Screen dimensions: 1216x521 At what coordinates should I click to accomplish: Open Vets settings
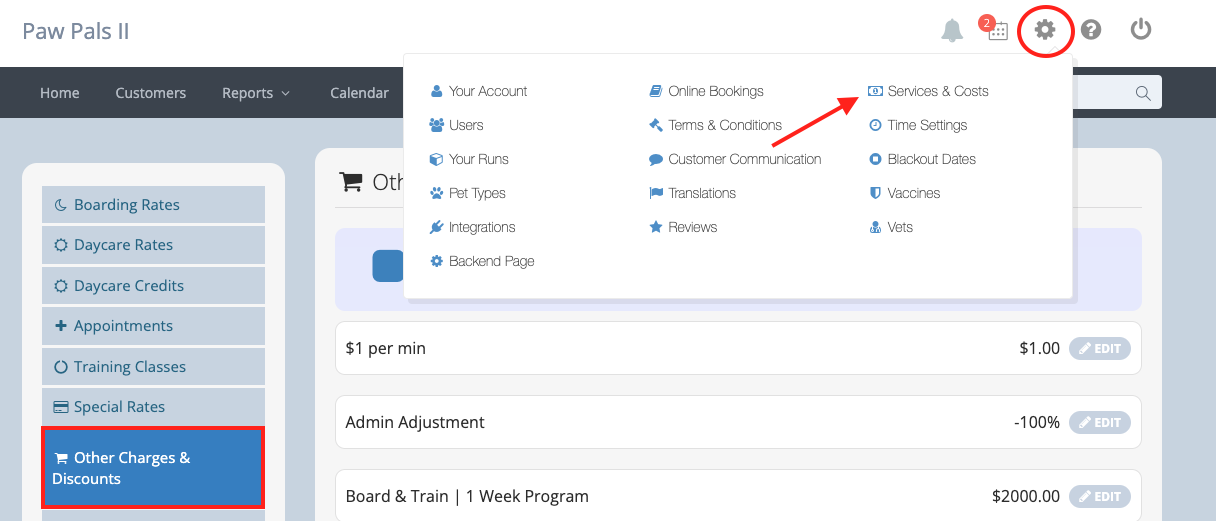point(890,227)
